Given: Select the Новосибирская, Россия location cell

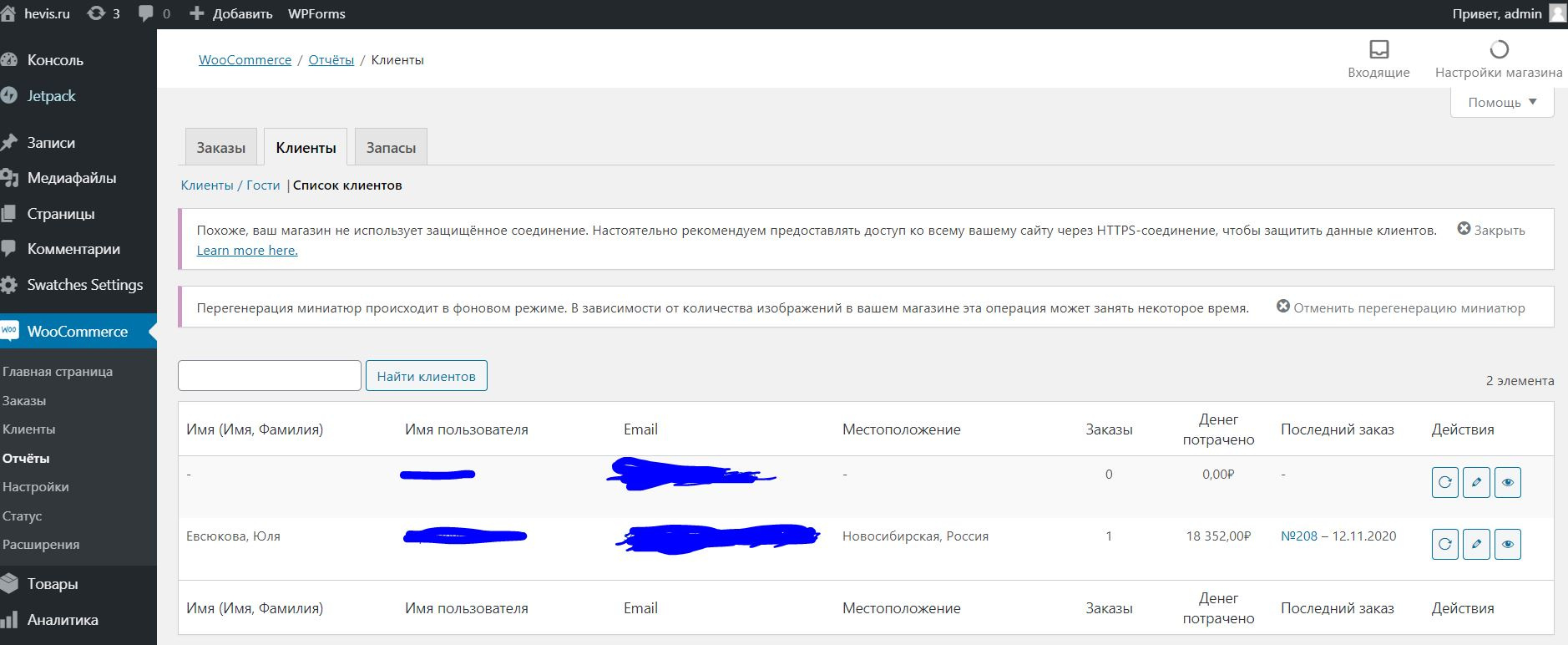Looking at the screenshot, I should 915,536.
